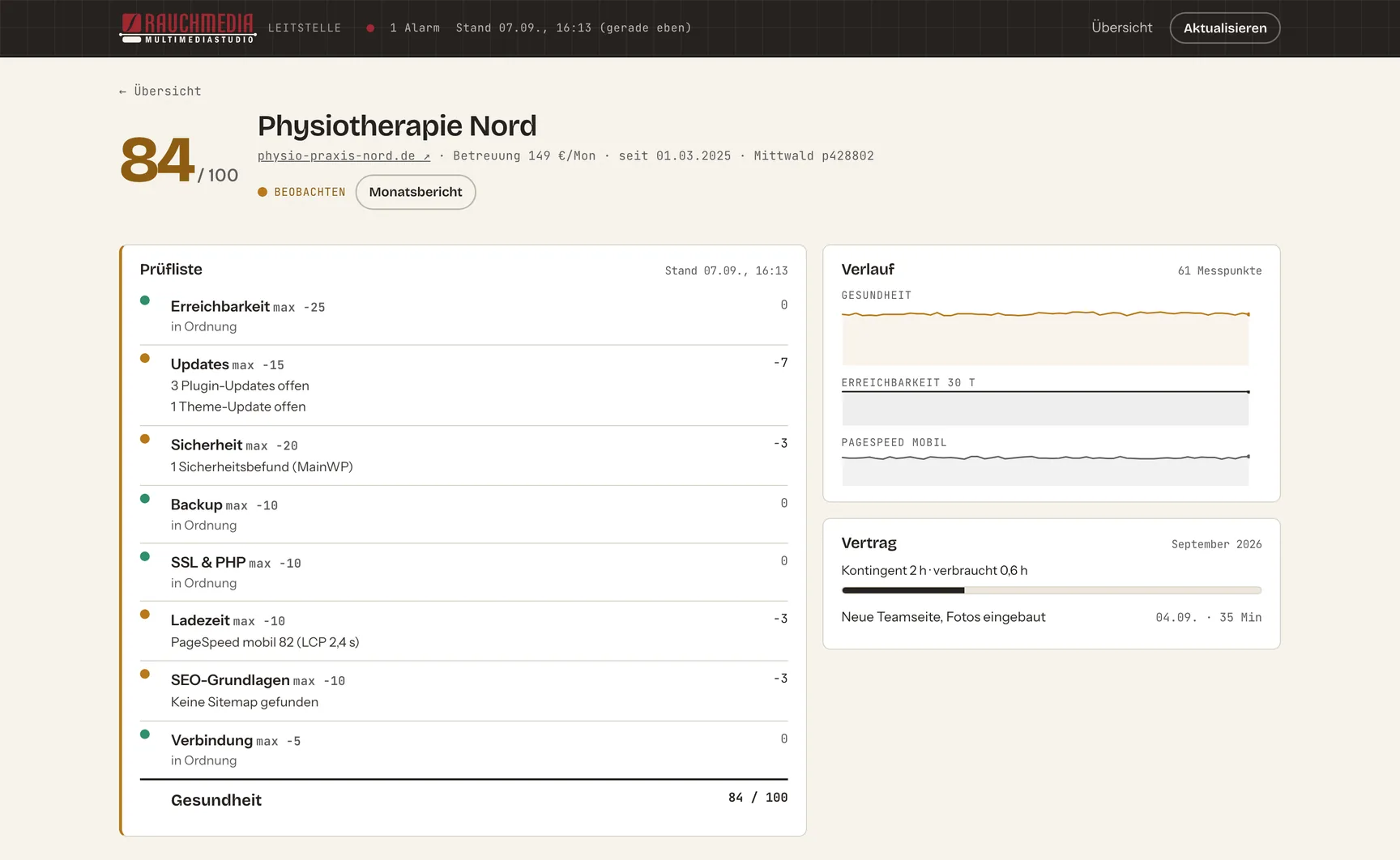The width and height of the screenshot is (1400, 860).
Task: Click the LEITSTELLE label in the header
Action: pos(305,28)
